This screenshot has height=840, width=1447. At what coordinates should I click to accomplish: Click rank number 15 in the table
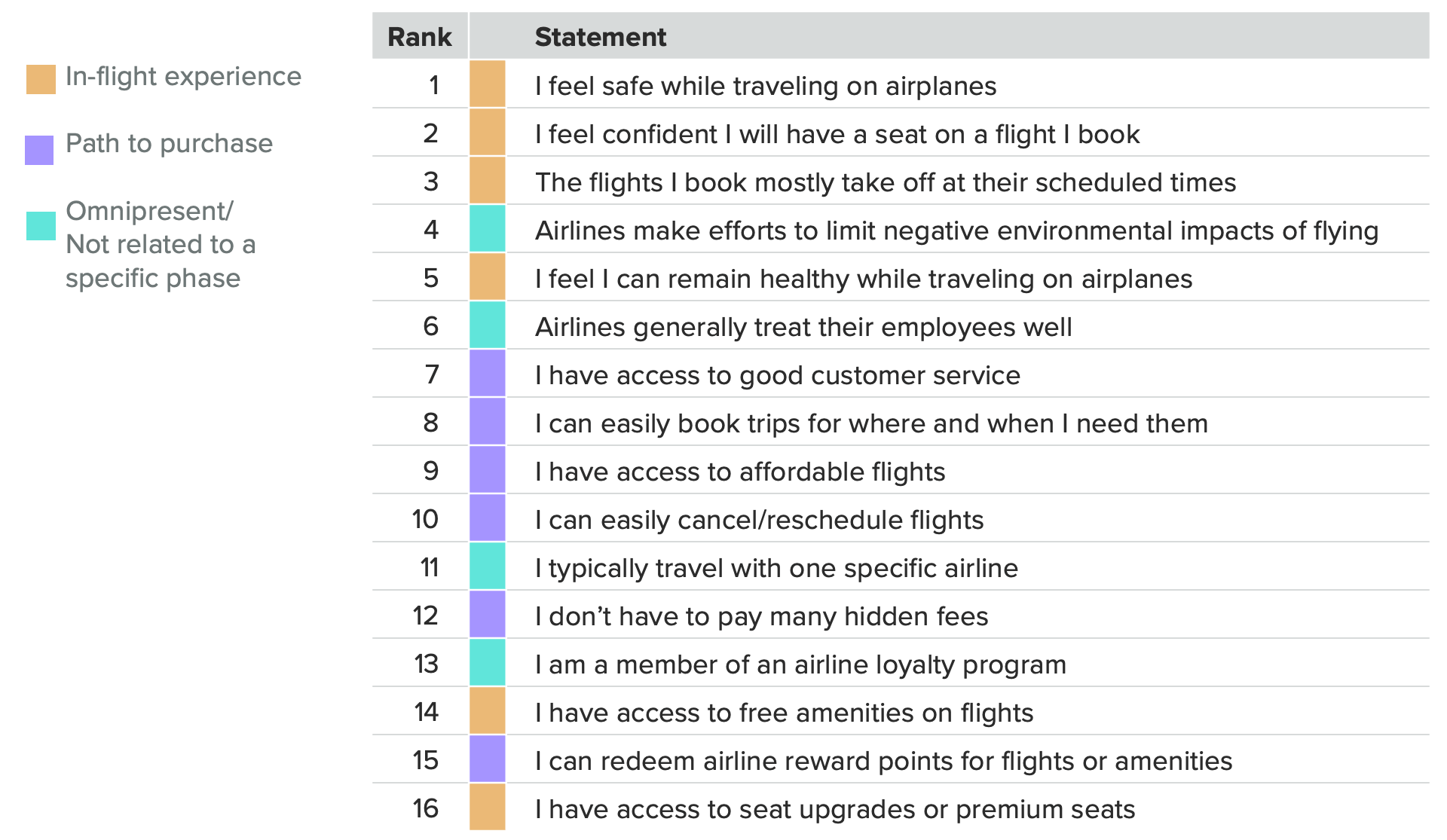pos(426,759)
